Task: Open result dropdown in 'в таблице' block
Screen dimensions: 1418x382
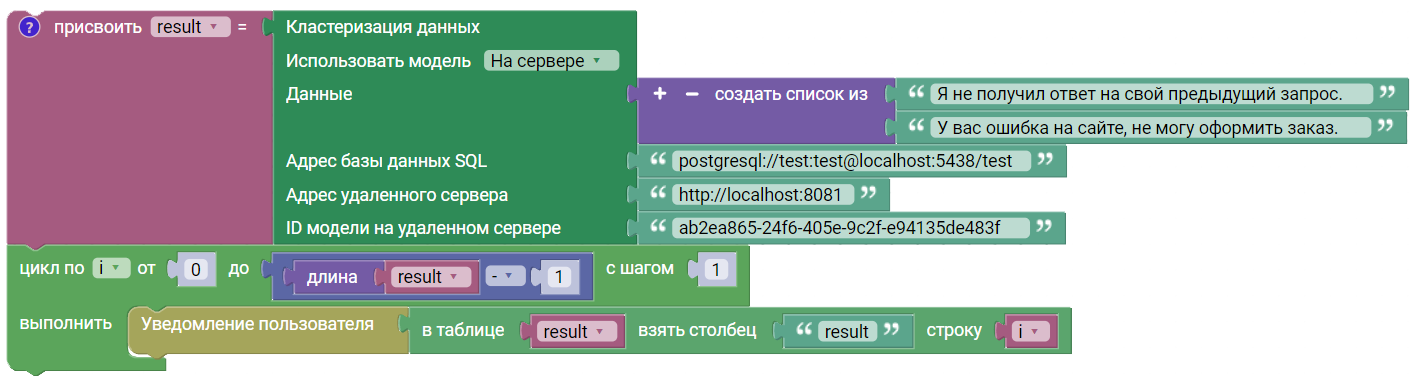Action: 578,331
